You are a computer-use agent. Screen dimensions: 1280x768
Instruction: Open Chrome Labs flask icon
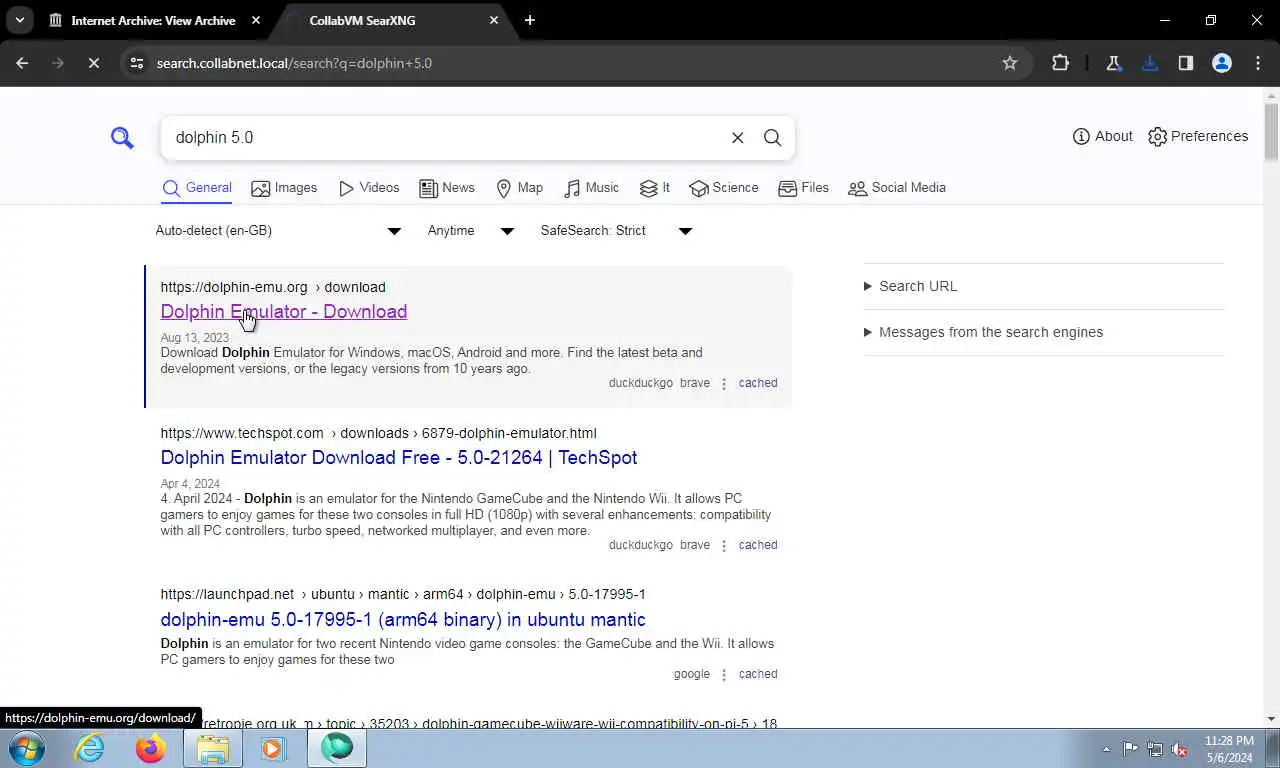(1113, 63)
